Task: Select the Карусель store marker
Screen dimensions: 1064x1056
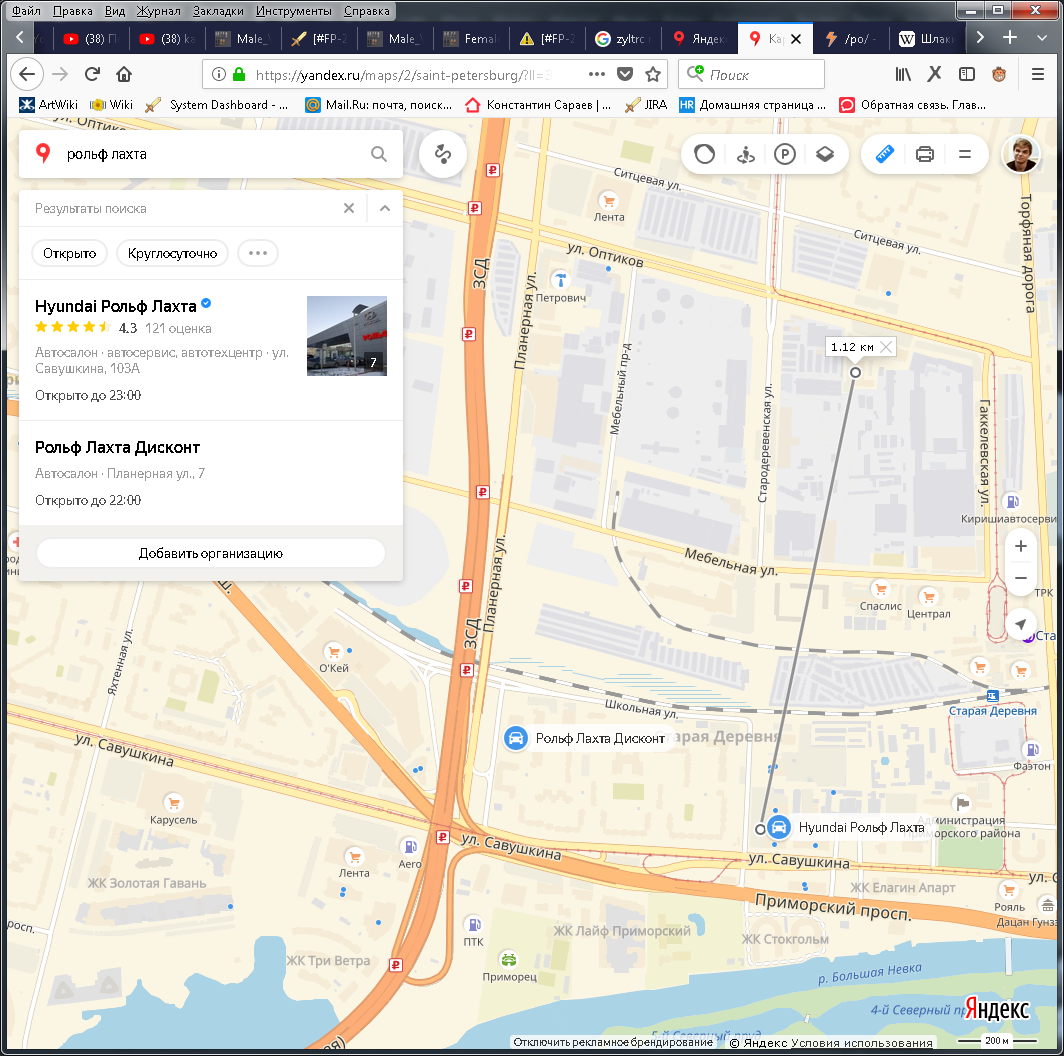Action: coord(174,803)
